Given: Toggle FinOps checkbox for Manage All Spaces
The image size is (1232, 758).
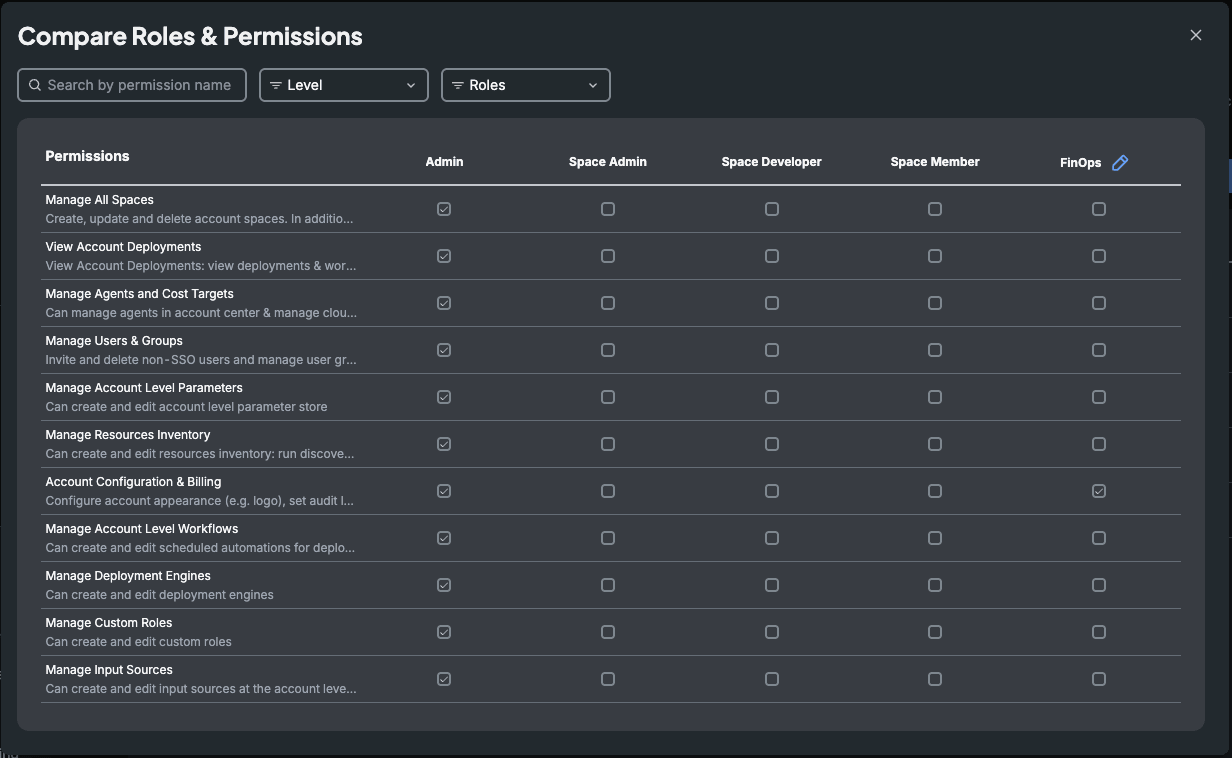Looking at the screenshot, I should pos(1099,209).
